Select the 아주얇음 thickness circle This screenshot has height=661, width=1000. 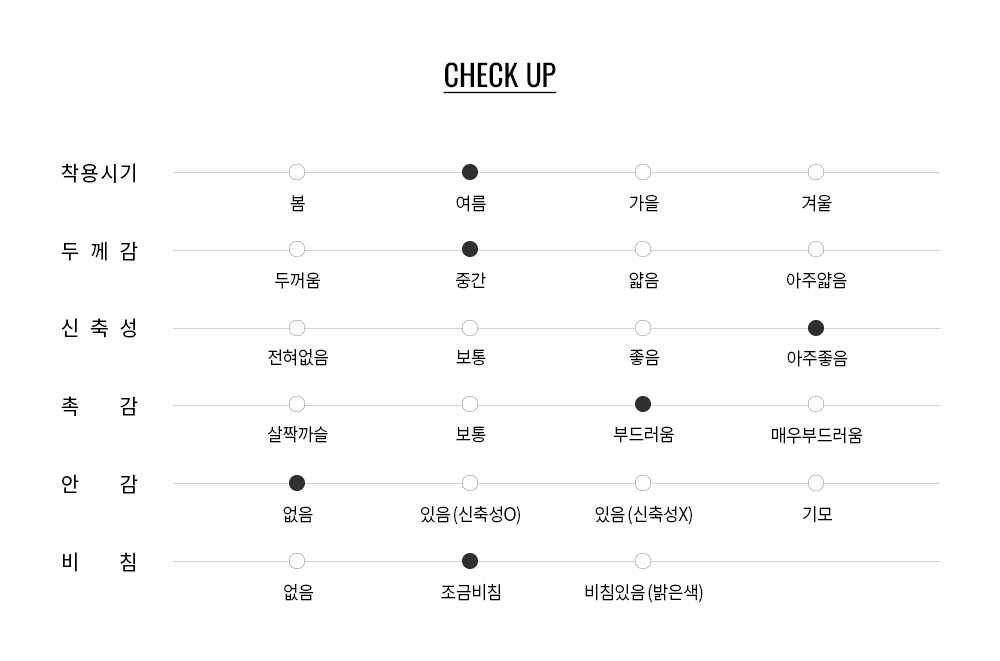pos(816,249)
